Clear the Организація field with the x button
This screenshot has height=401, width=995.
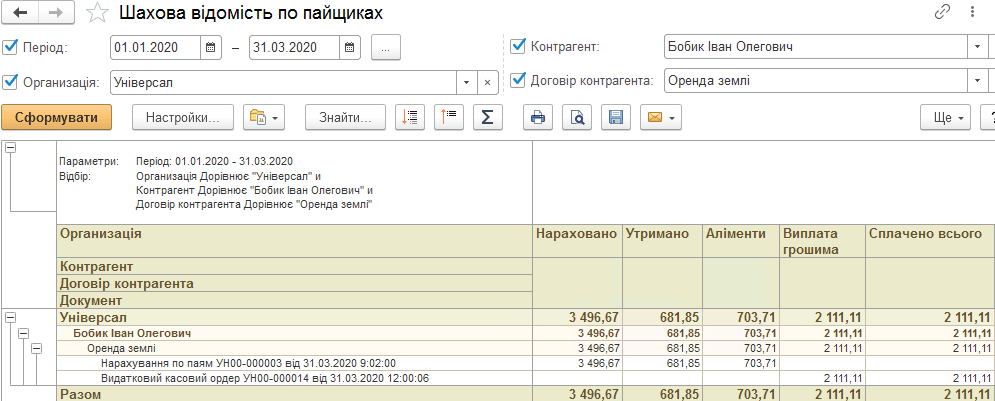487,82
